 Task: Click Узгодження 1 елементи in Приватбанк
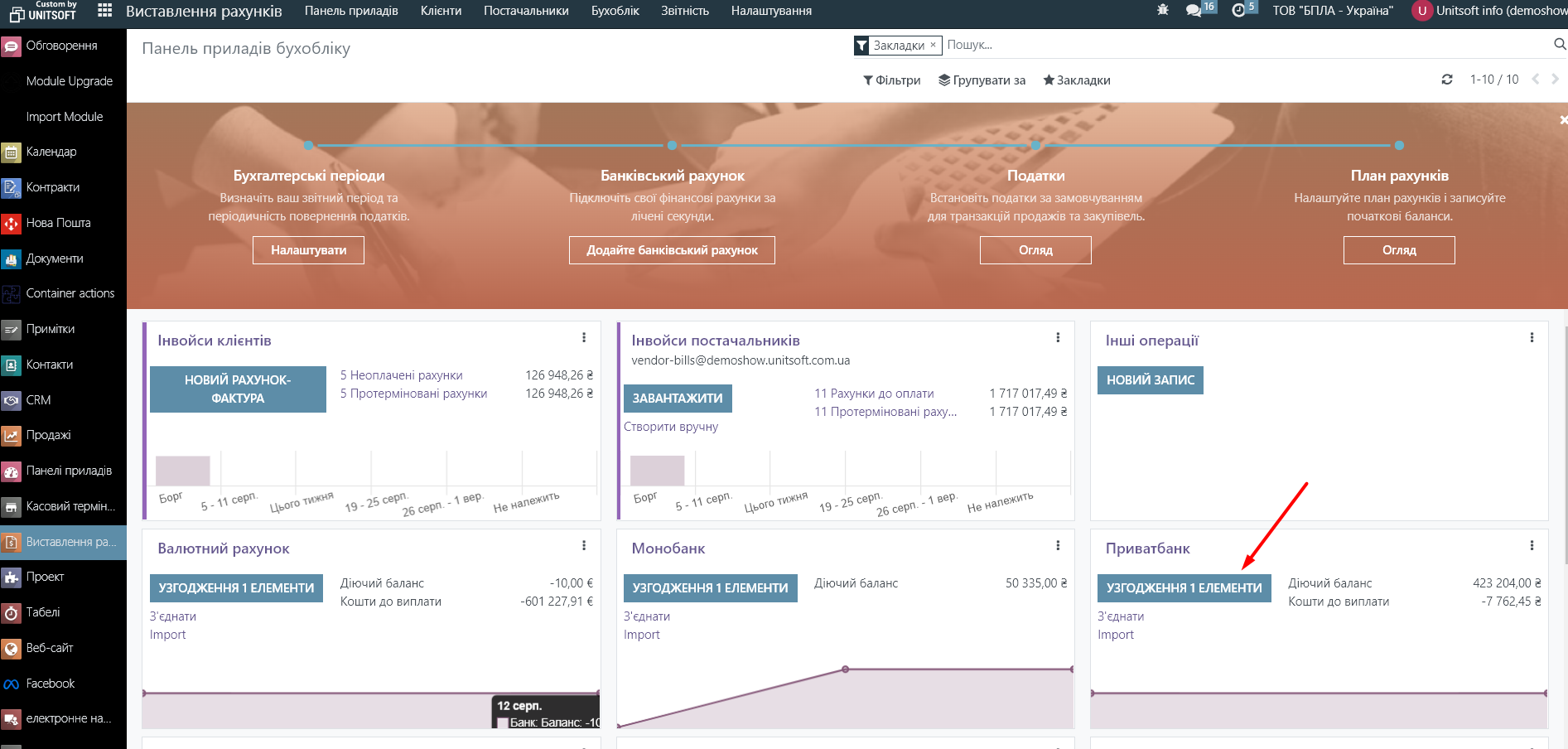(1184, 588)
